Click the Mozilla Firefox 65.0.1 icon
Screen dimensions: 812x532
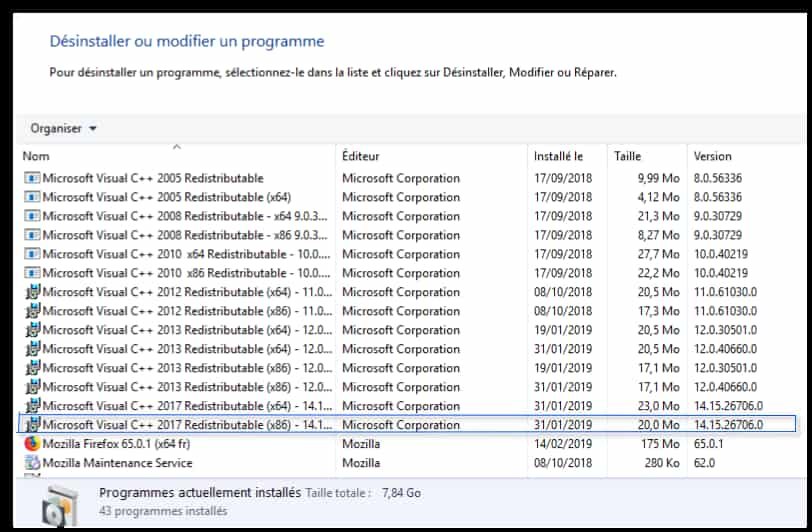point(32,444)
